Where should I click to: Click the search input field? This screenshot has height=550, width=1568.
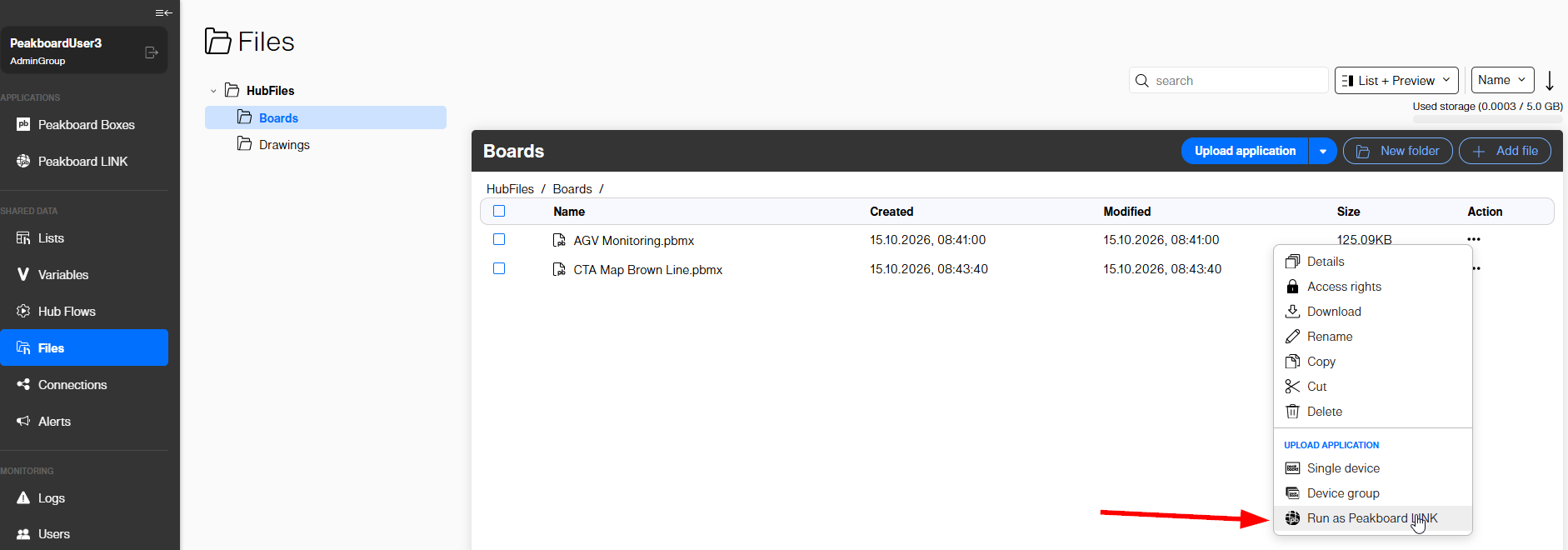click(x=1229, y=81)
